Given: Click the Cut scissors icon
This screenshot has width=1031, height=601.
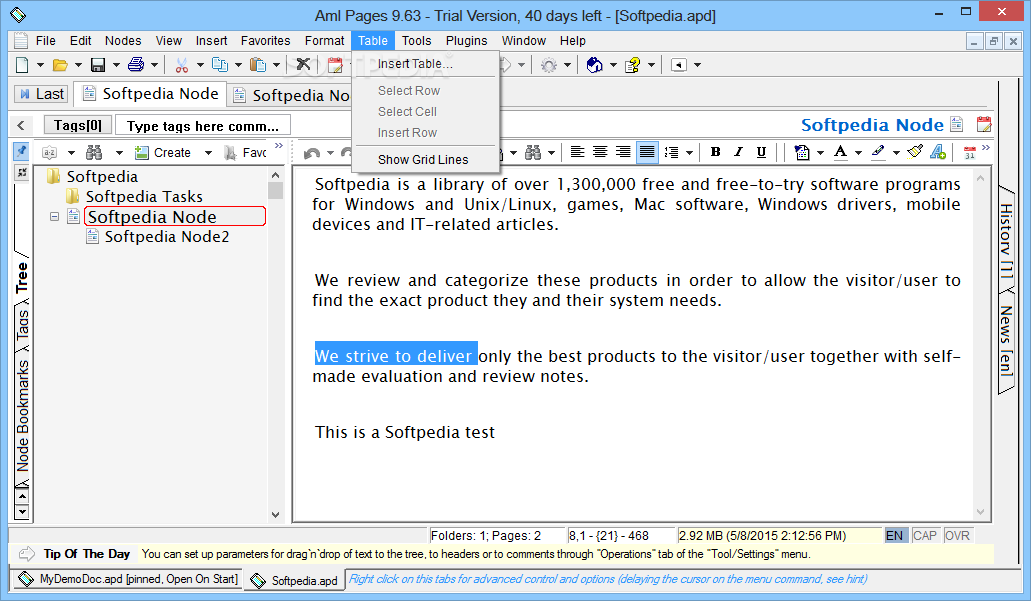Looking at the screenshot, I should click(182, 64).
